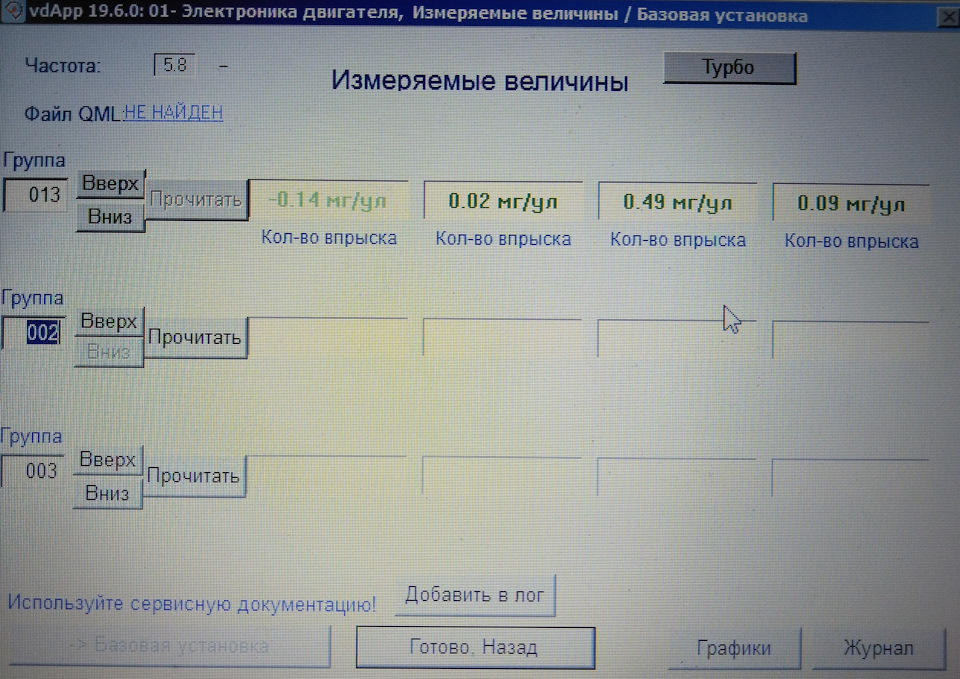Open the Графики view
The width and height of the screenshot is (960, 679).
pyautogui.click(x=733, y=648)
